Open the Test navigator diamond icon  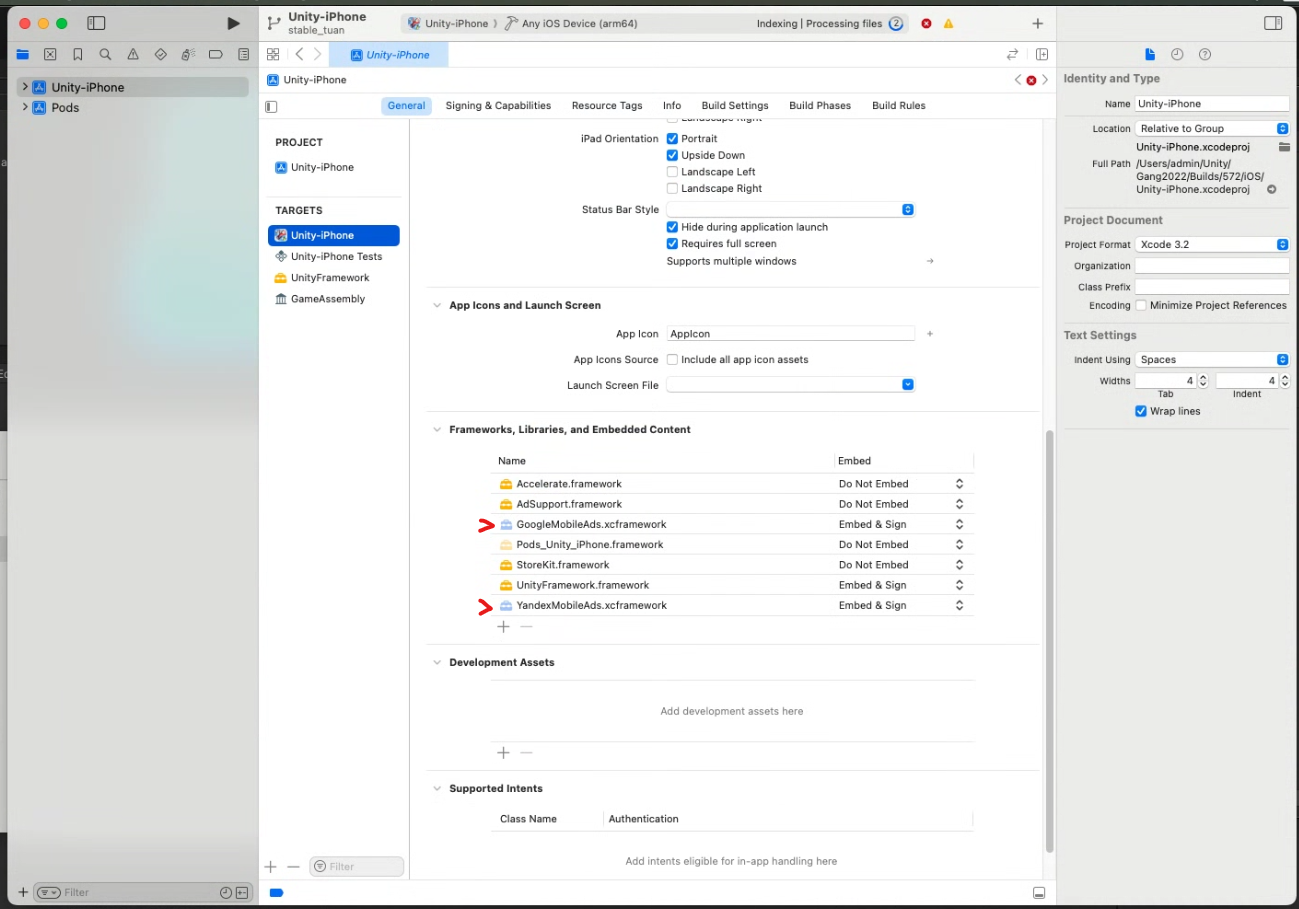point(160,55)
